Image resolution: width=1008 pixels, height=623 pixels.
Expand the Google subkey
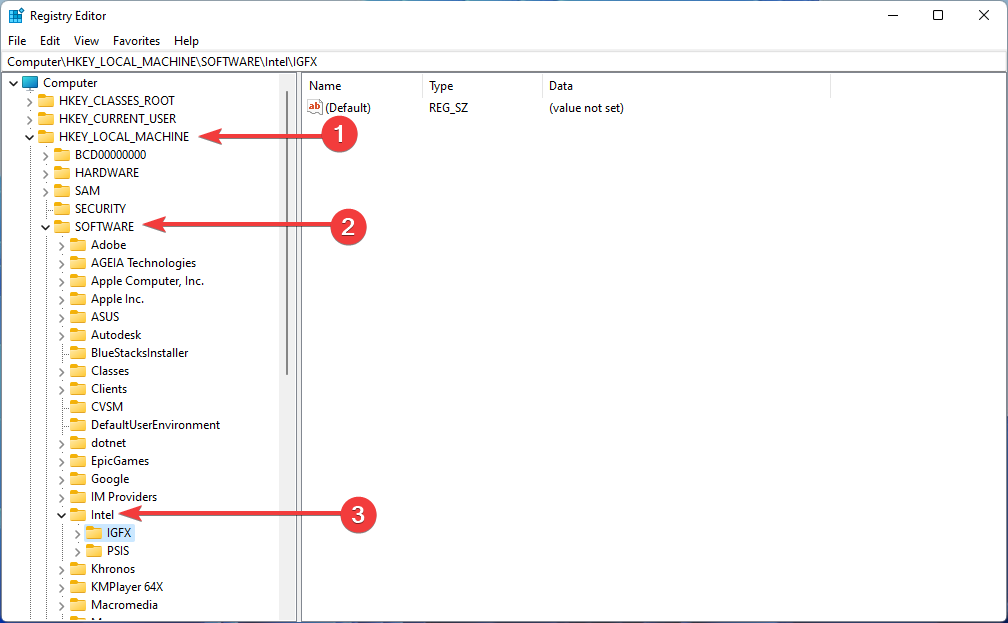coord(61,478)
